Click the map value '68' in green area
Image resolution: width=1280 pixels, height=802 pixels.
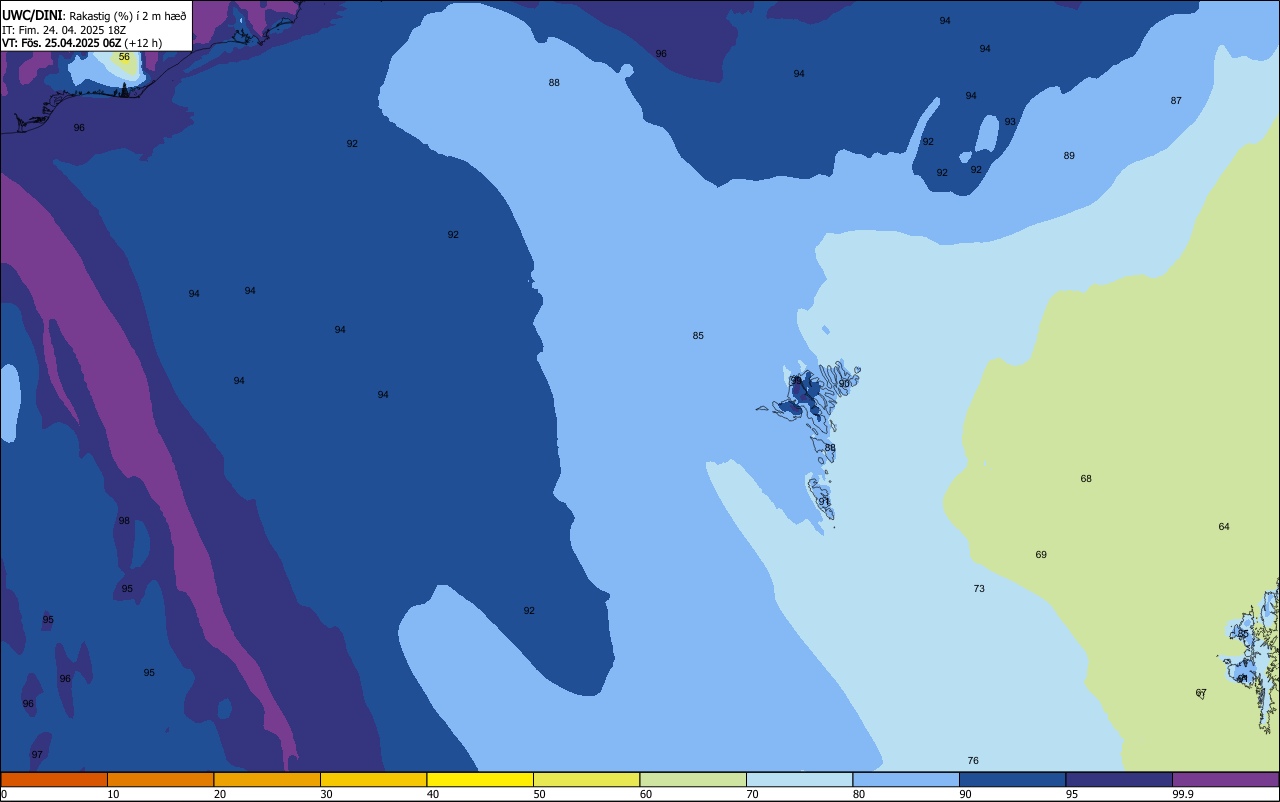pyautogui.click(x=1086, y=479)
